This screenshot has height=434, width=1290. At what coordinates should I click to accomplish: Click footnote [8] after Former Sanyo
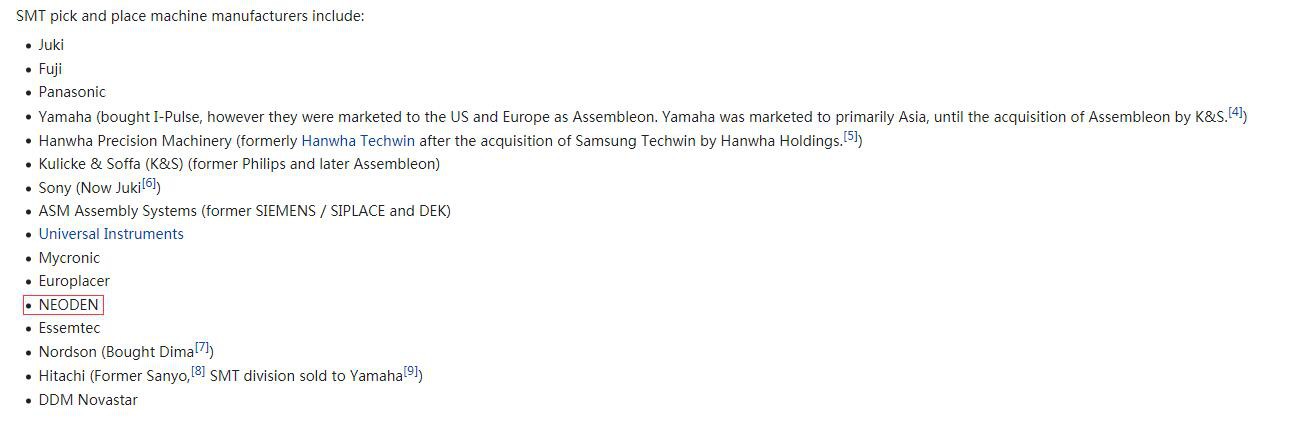click(198, 372)
